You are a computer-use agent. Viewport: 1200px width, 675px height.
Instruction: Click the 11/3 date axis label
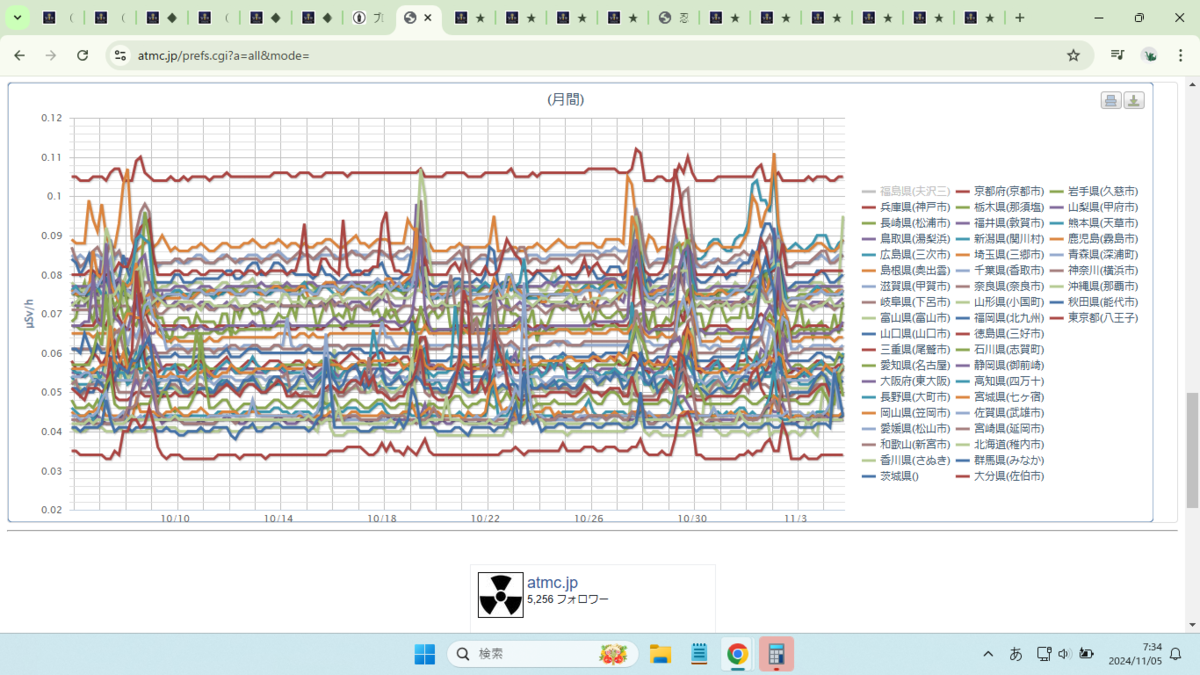796,519
